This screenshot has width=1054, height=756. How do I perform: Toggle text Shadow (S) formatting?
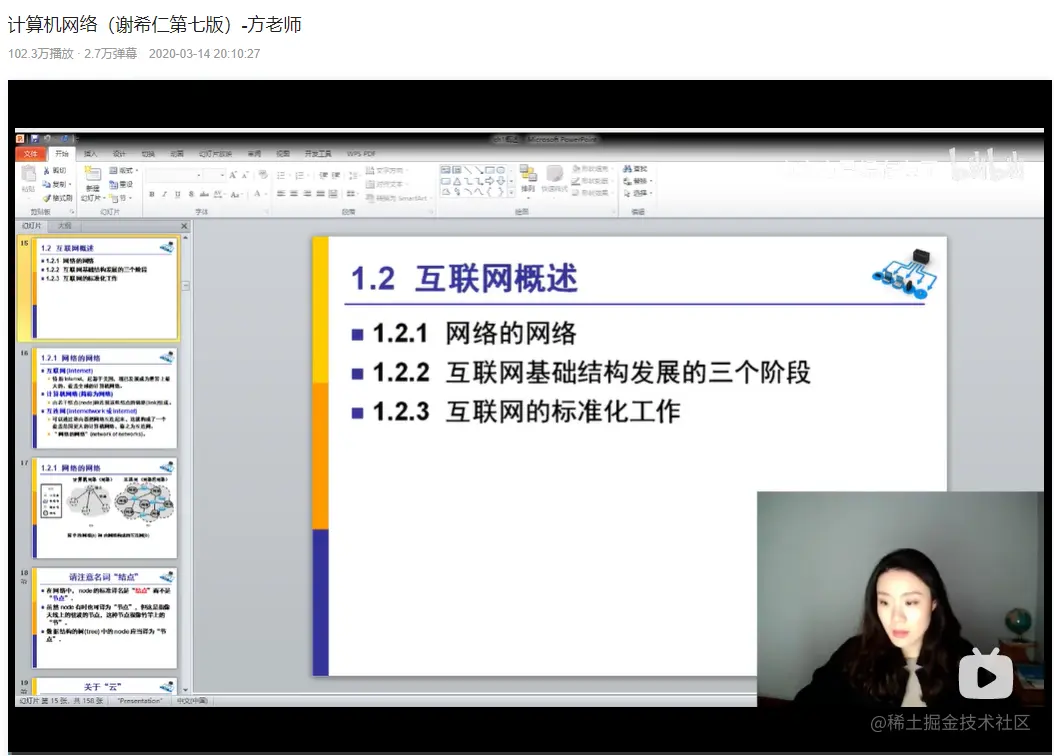(192, 194)
